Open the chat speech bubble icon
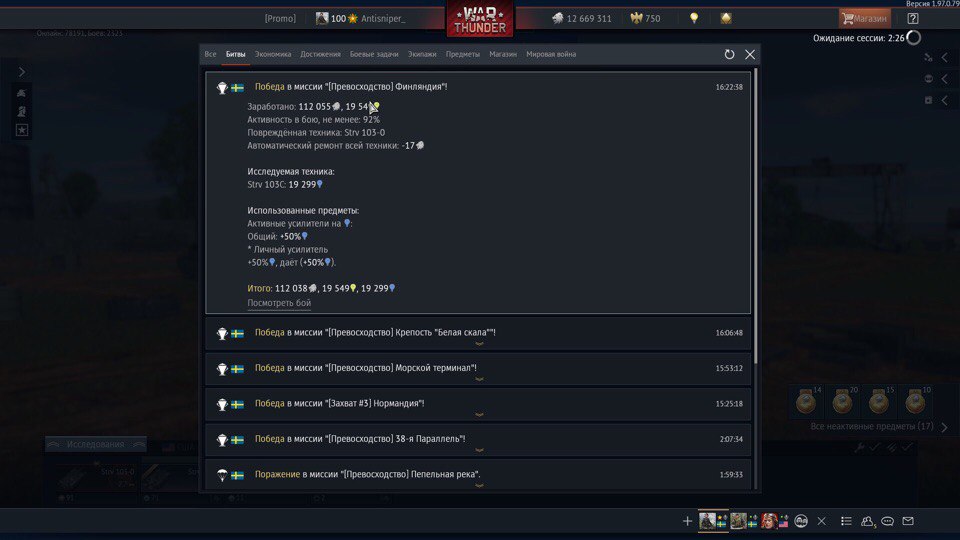Screen dimensions: 960x540 [x=887, y=521]
